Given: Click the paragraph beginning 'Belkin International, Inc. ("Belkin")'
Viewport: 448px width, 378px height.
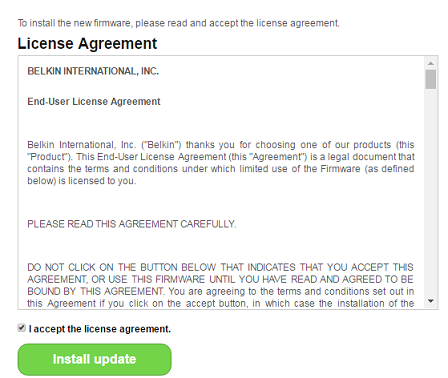Looking at the screenshot, I should point(221,163).
